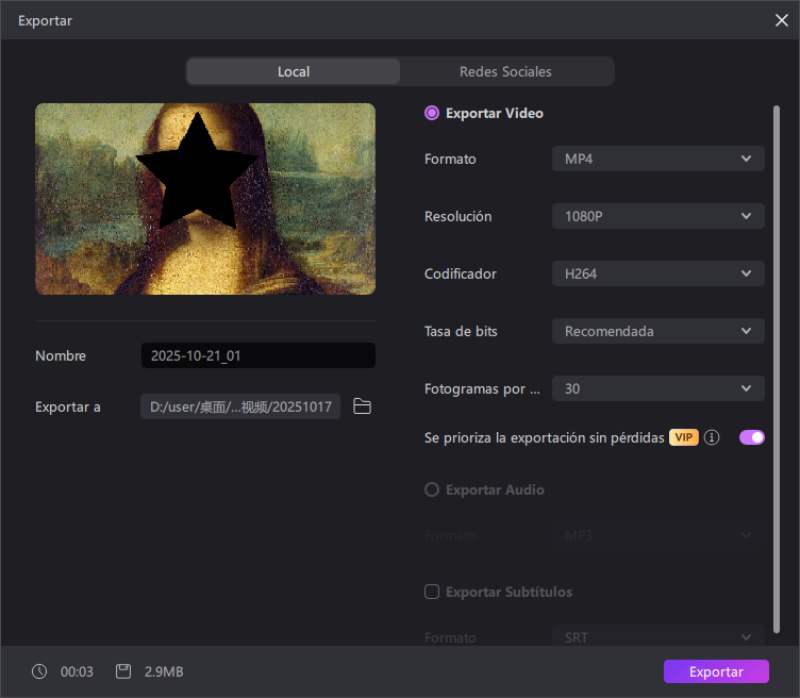
Task: Open the Formato dropdown showing MP4
Action: [658, 158]
